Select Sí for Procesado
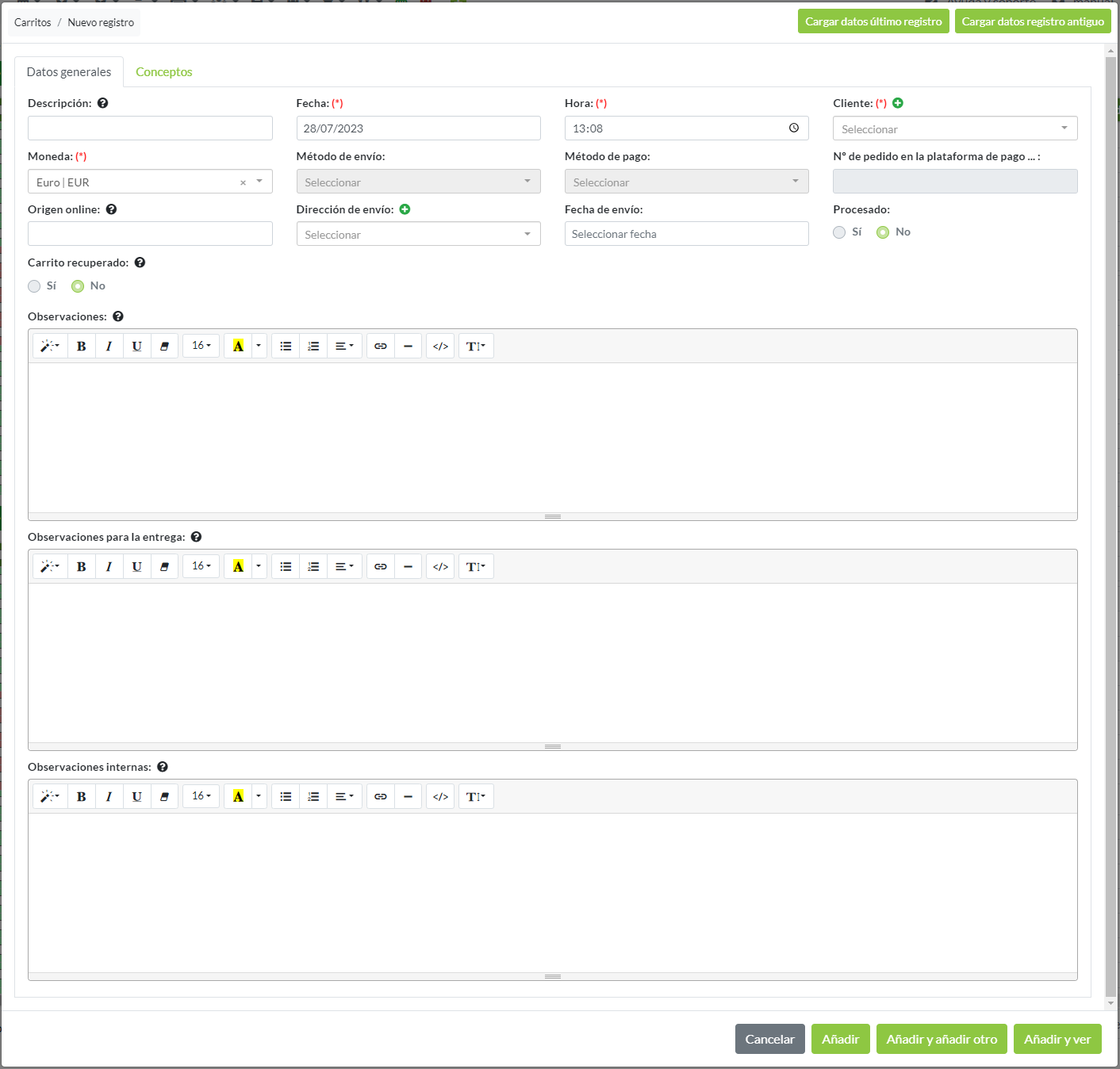This screenshot has height=1069, width=1120. [839, 232]
